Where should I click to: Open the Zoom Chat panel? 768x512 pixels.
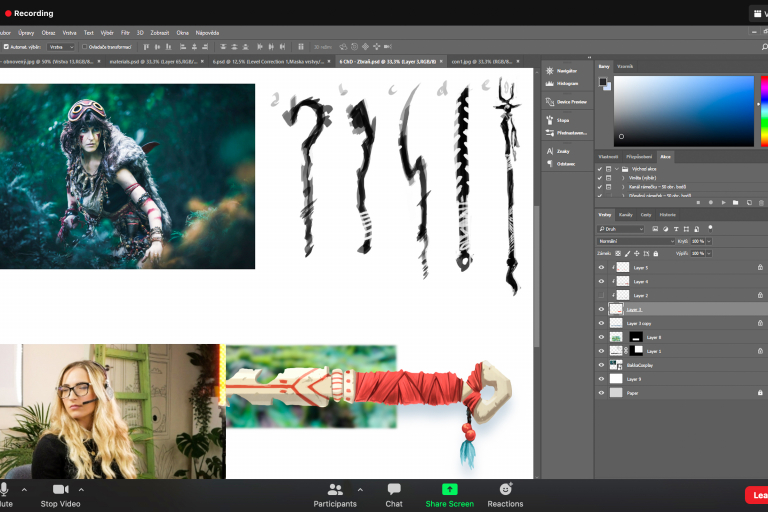[x=394, y=493]
